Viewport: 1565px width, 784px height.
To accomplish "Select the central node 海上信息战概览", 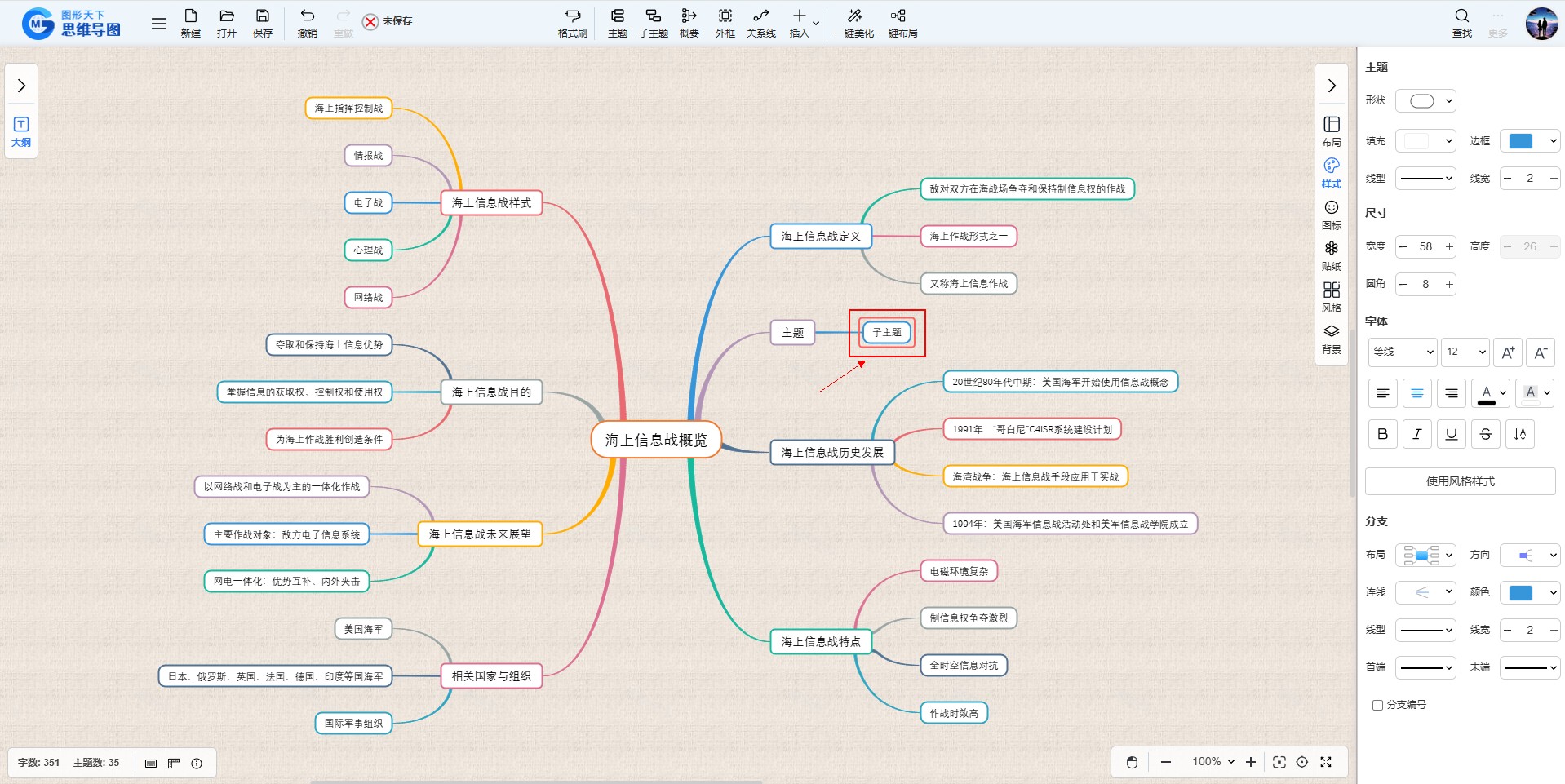I will click(x=656, y=440).
